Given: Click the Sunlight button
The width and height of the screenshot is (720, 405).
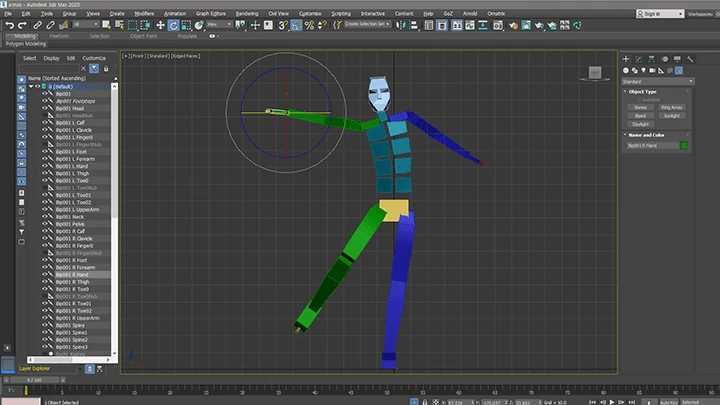Looking at the screenshot, I should (672, 116).
